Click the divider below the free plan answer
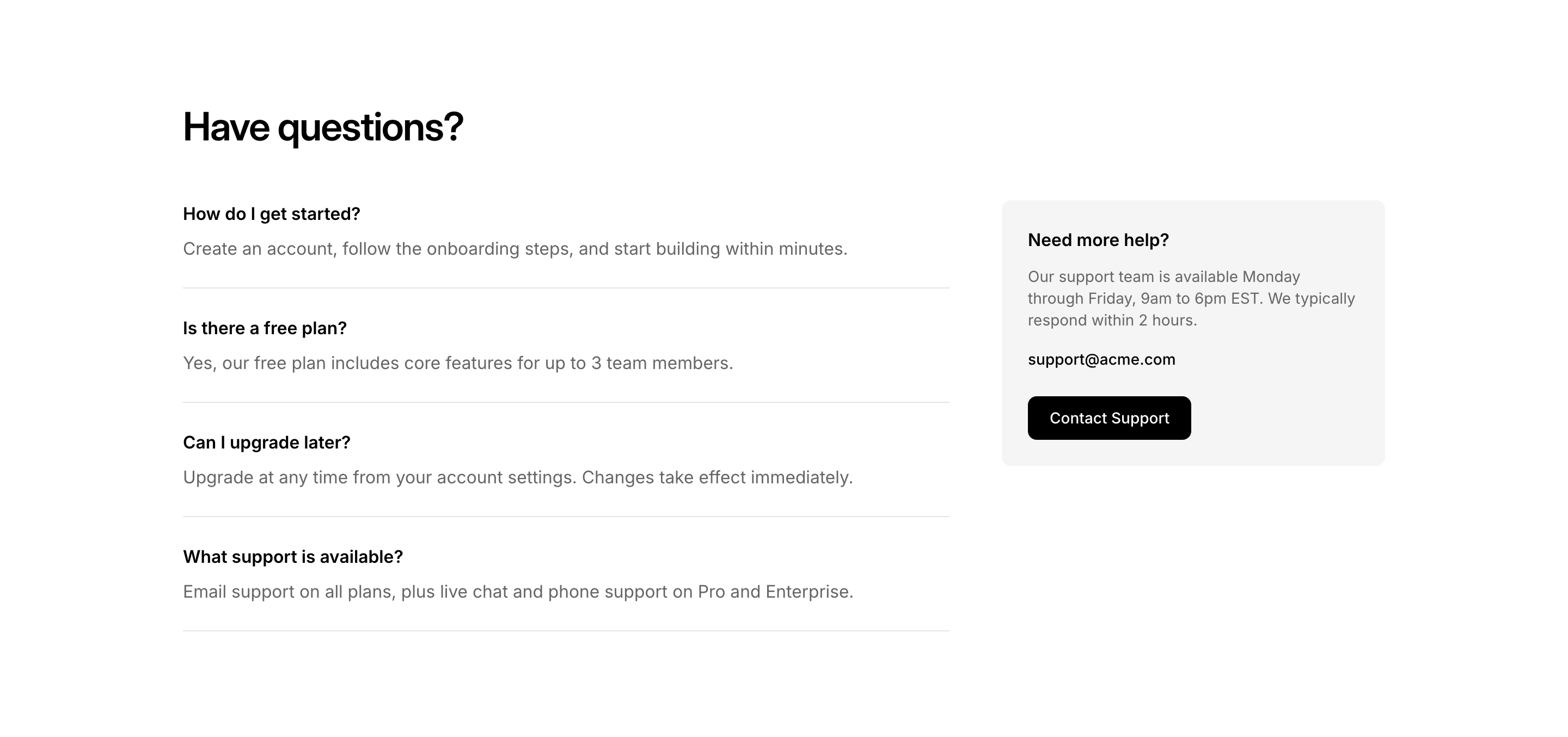Viewport: 1568px width, 737px height. pos(566,402)
